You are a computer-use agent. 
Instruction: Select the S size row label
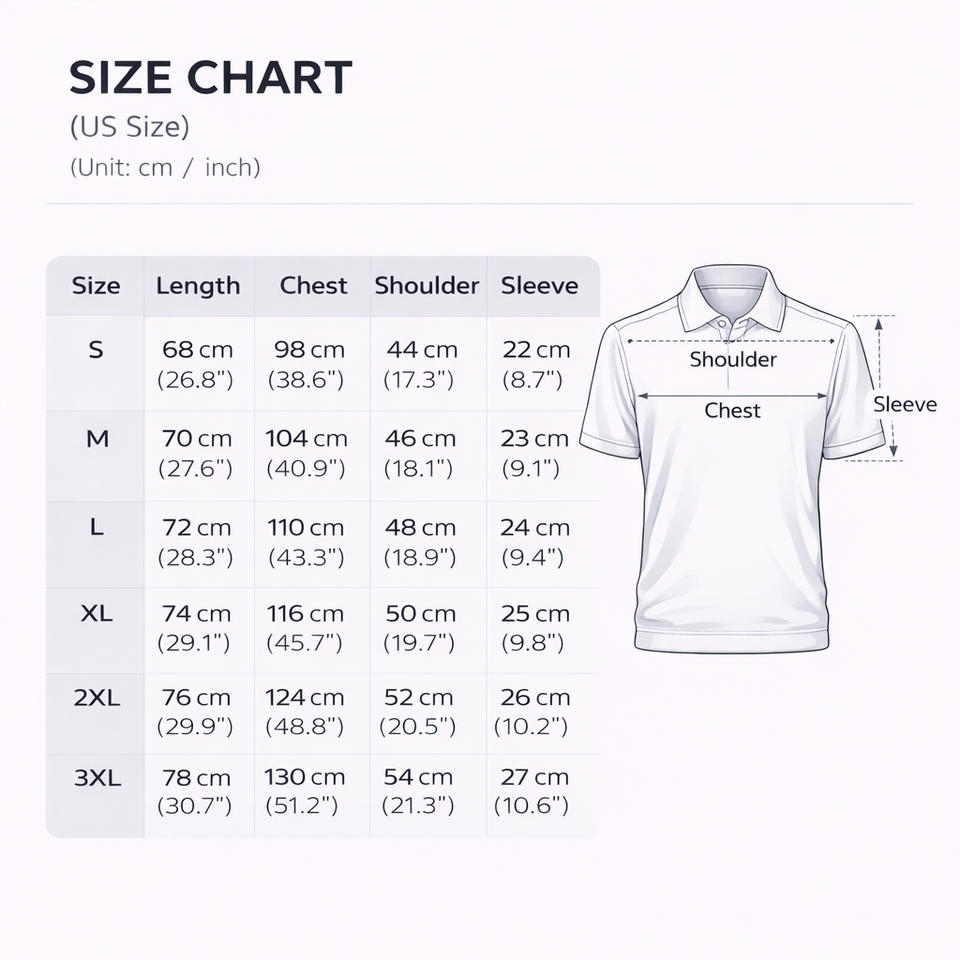[x=96, y=350]
